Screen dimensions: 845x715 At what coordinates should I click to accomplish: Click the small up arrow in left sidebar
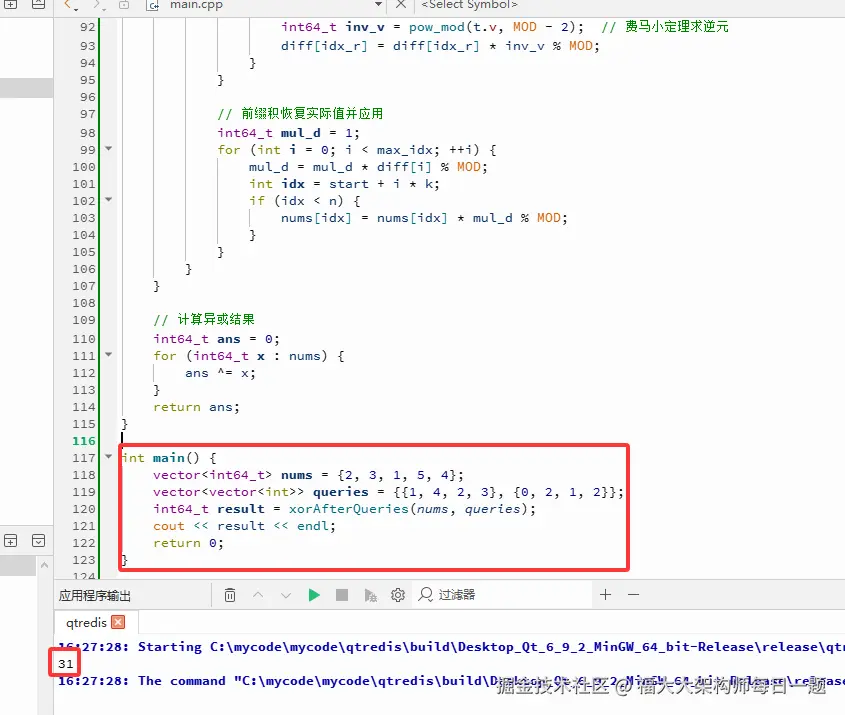click(45, 565)
